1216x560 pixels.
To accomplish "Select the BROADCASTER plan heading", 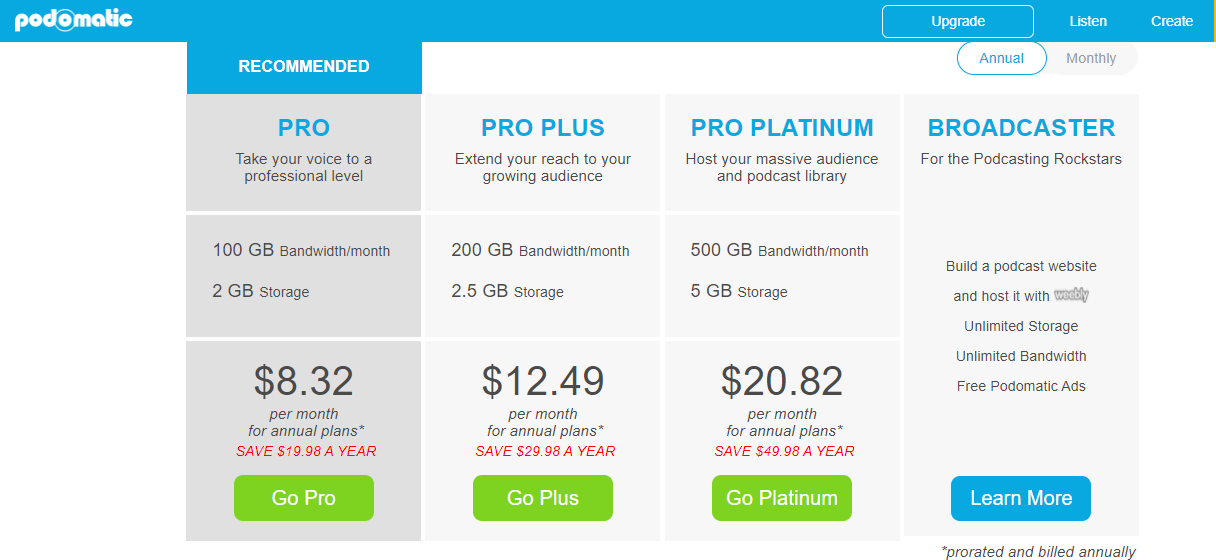I will coord(1021,128).
